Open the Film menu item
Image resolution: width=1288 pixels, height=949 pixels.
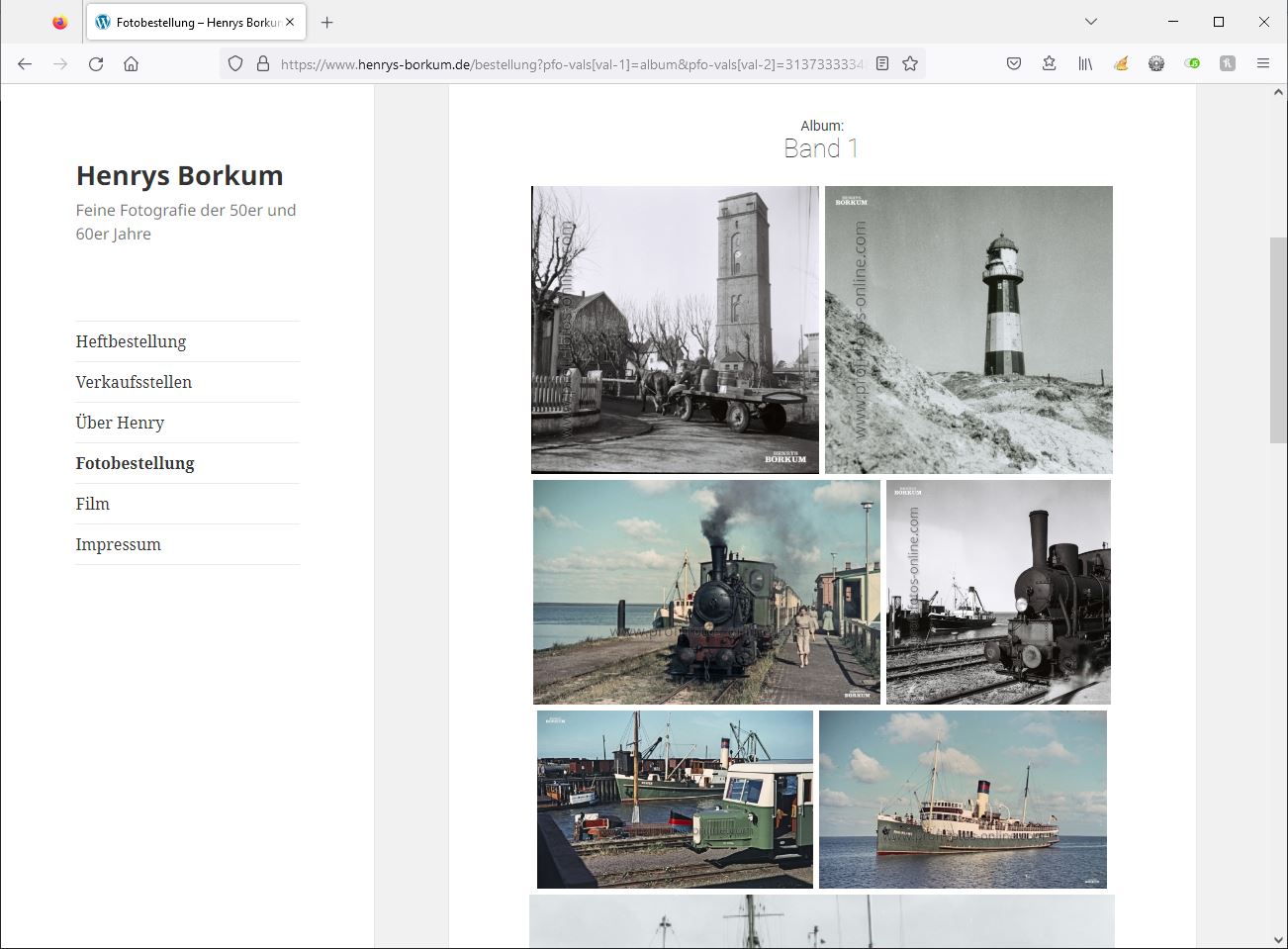92,504
